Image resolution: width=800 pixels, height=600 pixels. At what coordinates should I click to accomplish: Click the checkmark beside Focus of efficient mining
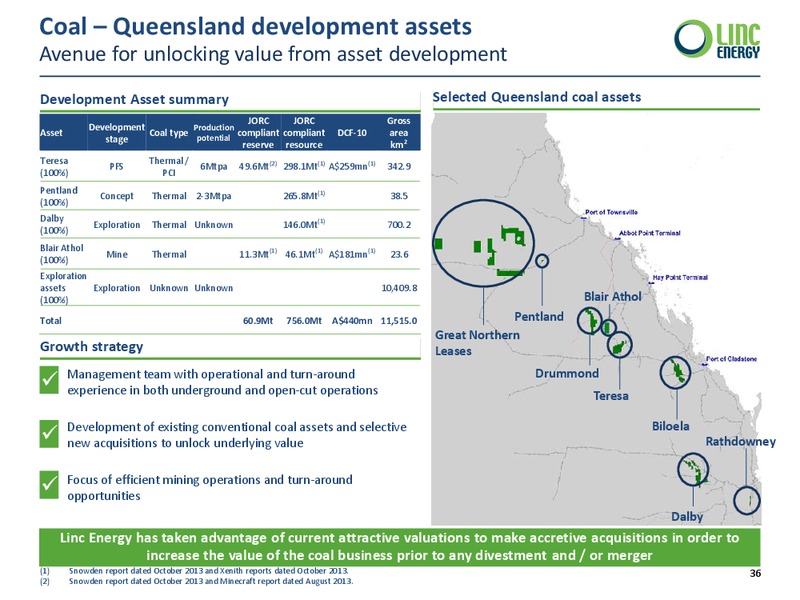[x=49, y=484]
